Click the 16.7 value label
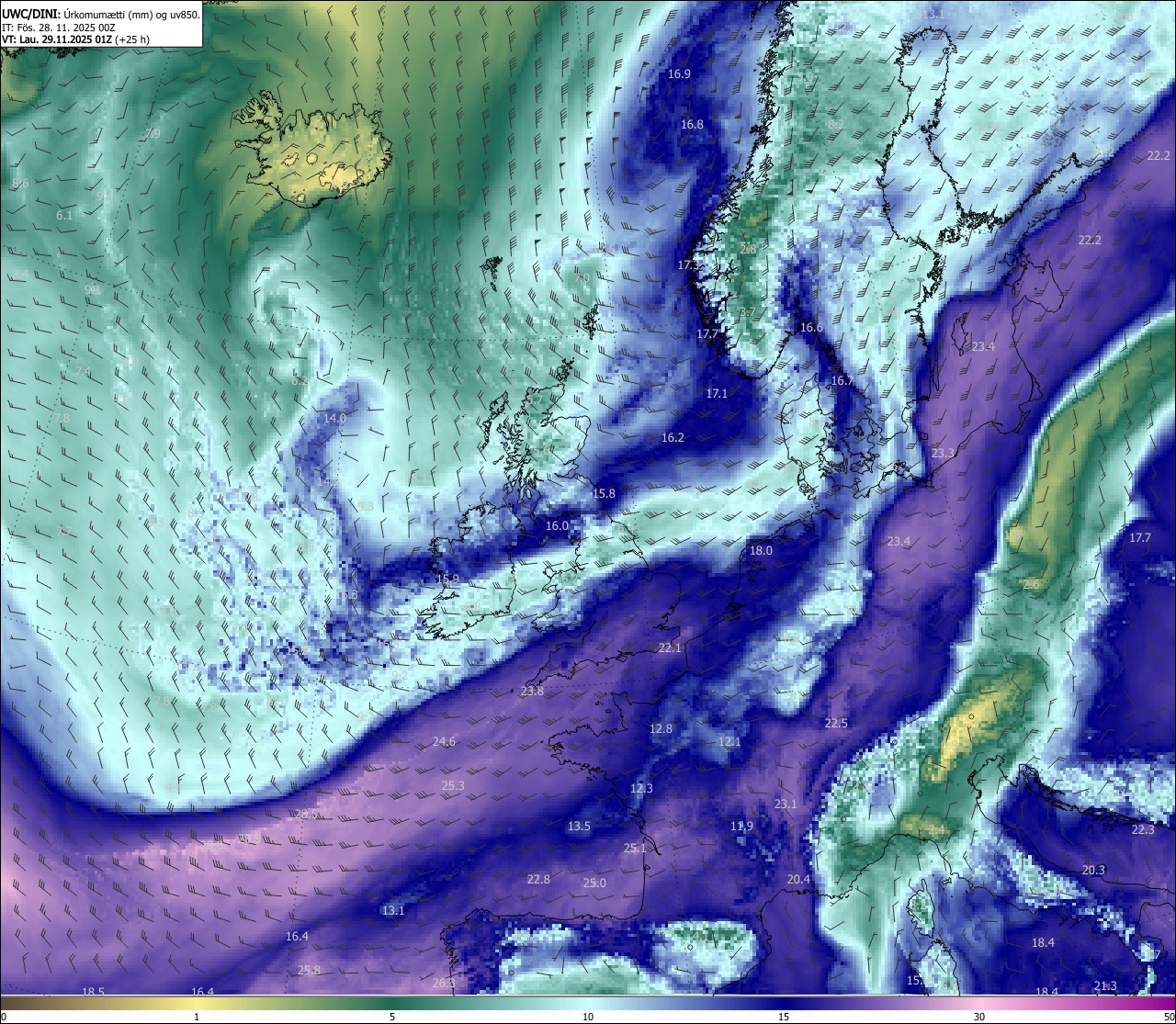 point(842,381)
